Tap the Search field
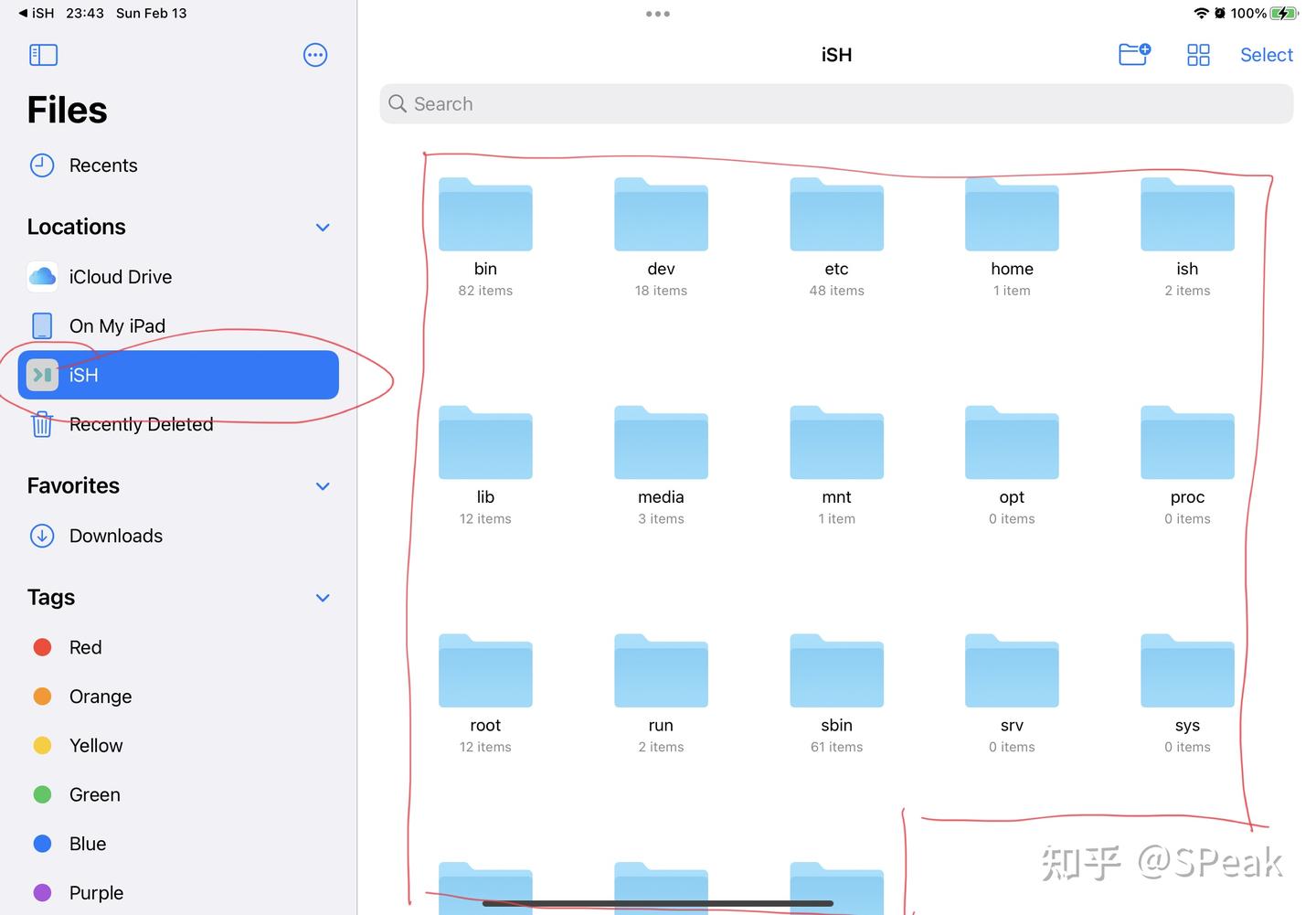This screenshot has width=1316, height=915. 835,103
